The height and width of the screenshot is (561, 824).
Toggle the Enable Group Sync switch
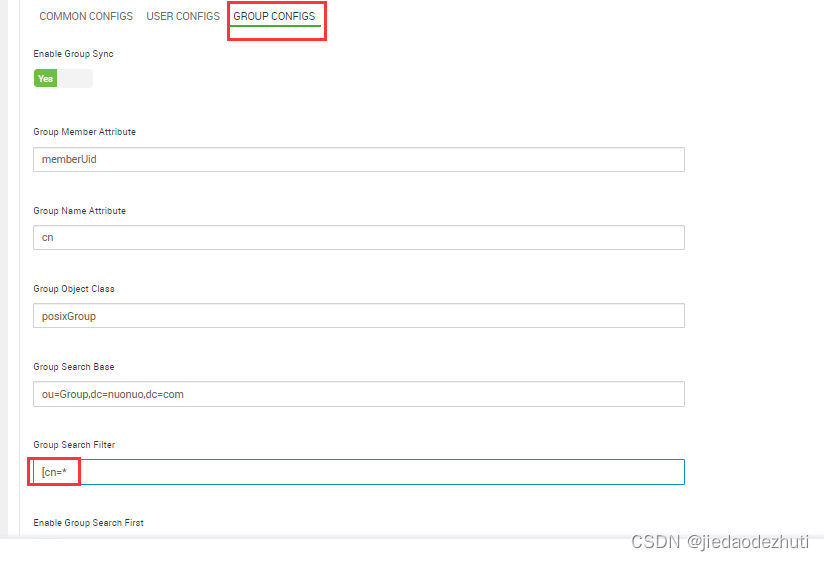[x=63, y=78]
